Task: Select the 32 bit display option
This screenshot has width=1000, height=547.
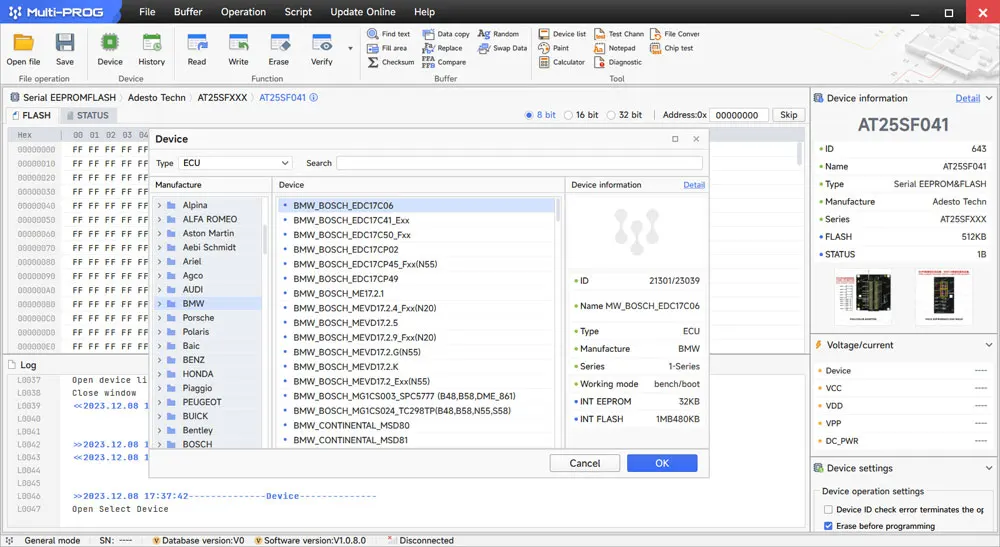Action: pos(612,115)
